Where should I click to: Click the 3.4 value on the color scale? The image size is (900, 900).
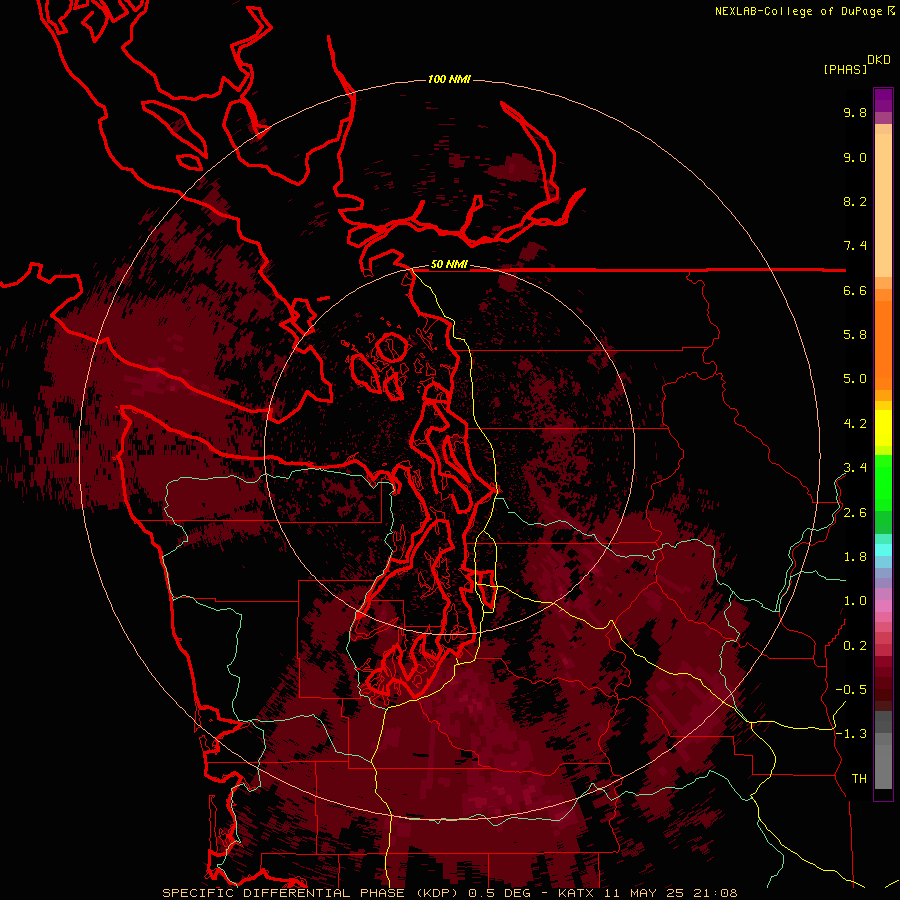(x=855, y=468)
